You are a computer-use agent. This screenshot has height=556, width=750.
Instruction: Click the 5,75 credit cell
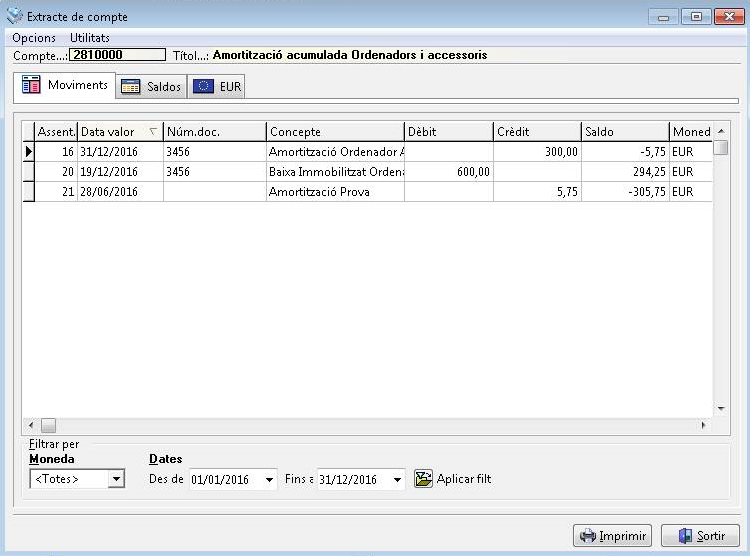pyautogui.click(x=537, y=192)
